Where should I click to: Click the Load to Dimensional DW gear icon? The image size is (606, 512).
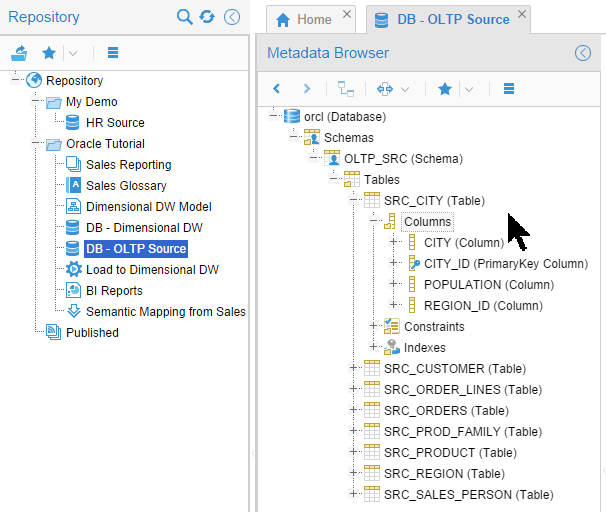pyautogui.click(x=73, y=269)
